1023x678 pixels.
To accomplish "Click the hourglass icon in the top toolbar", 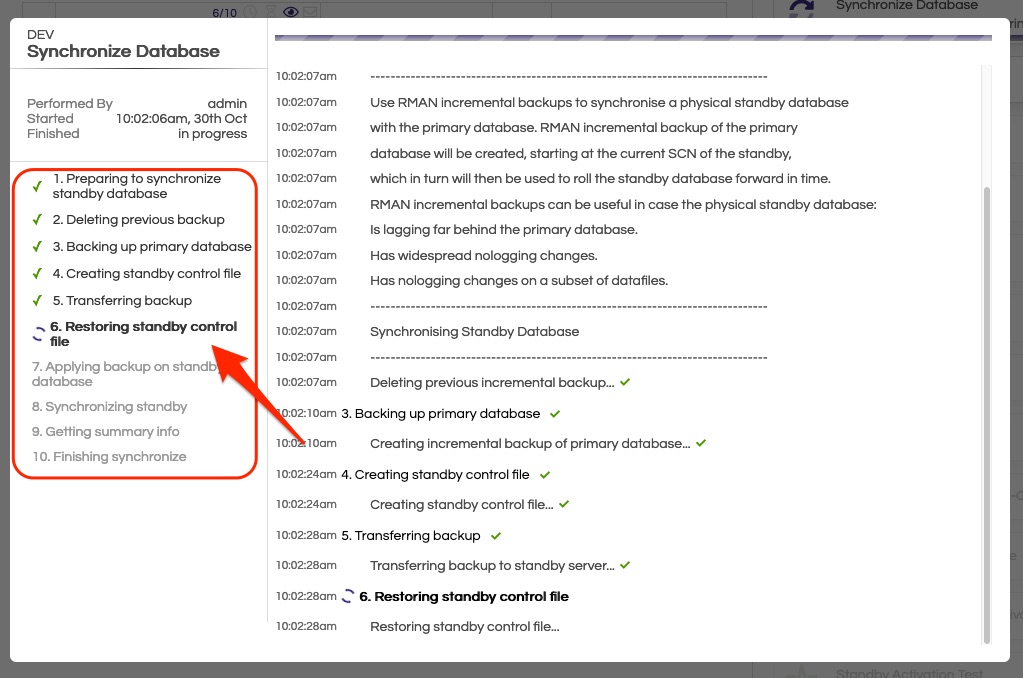I will pyautogui.click(x=271, y=11).
